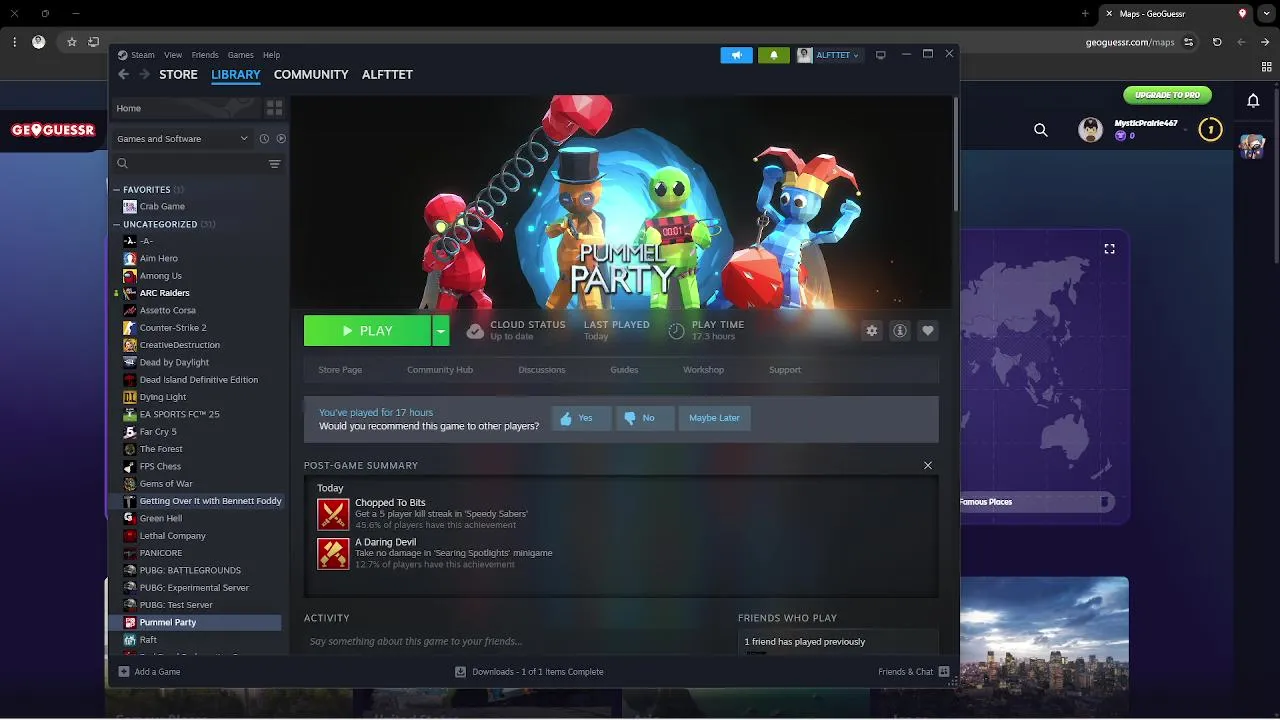Select Getting Over It with Bennett Foddy

(x=210, y=501)
